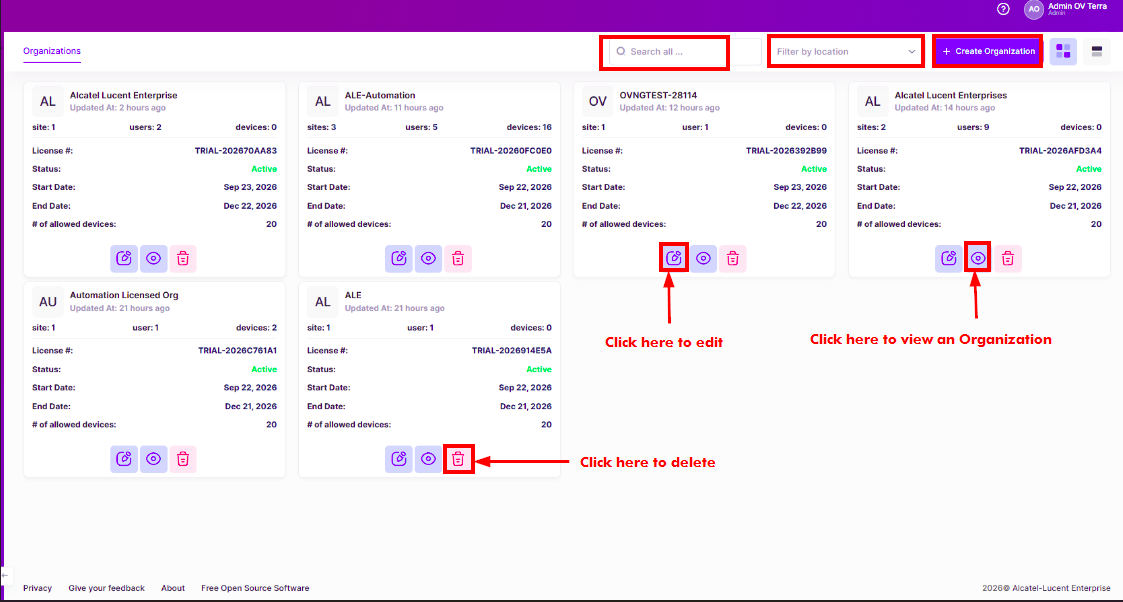Screen dimensions: 1123x602
Task: Open the help question mark icon
Action: point(1003,9)
